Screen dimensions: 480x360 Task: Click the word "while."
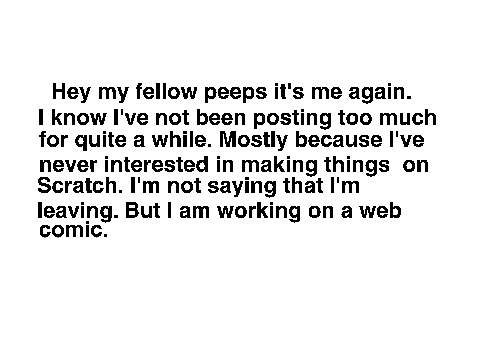point(182,139)
